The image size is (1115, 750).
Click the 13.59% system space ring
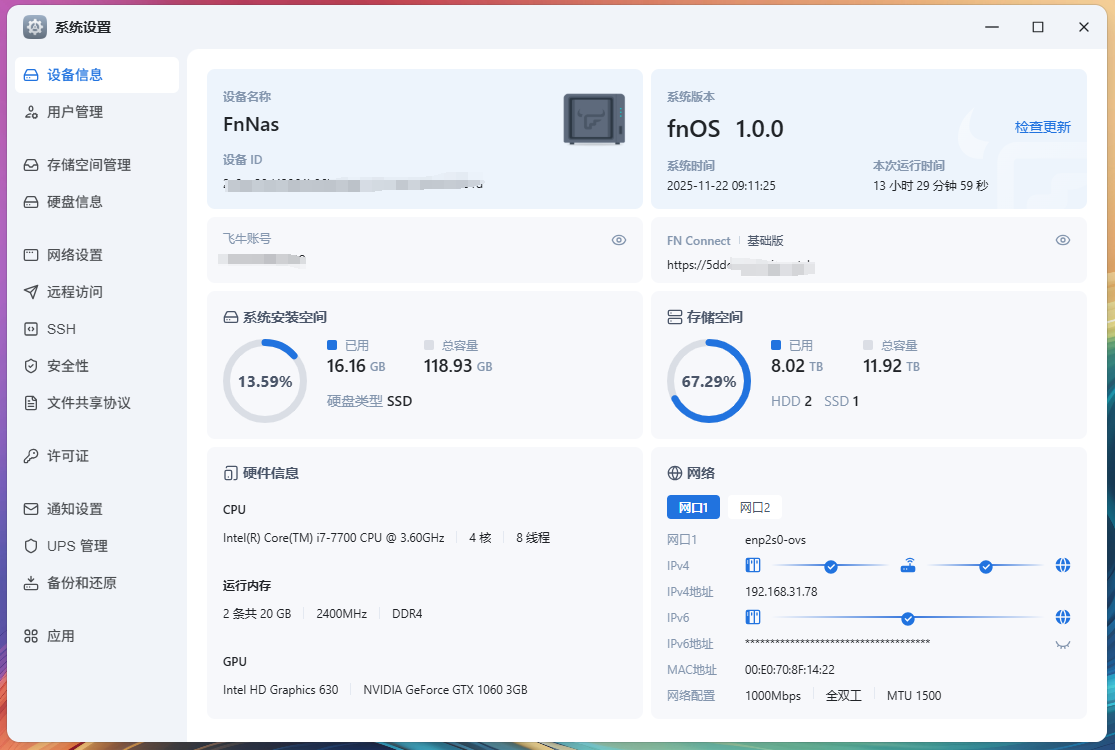click(265, 381)
